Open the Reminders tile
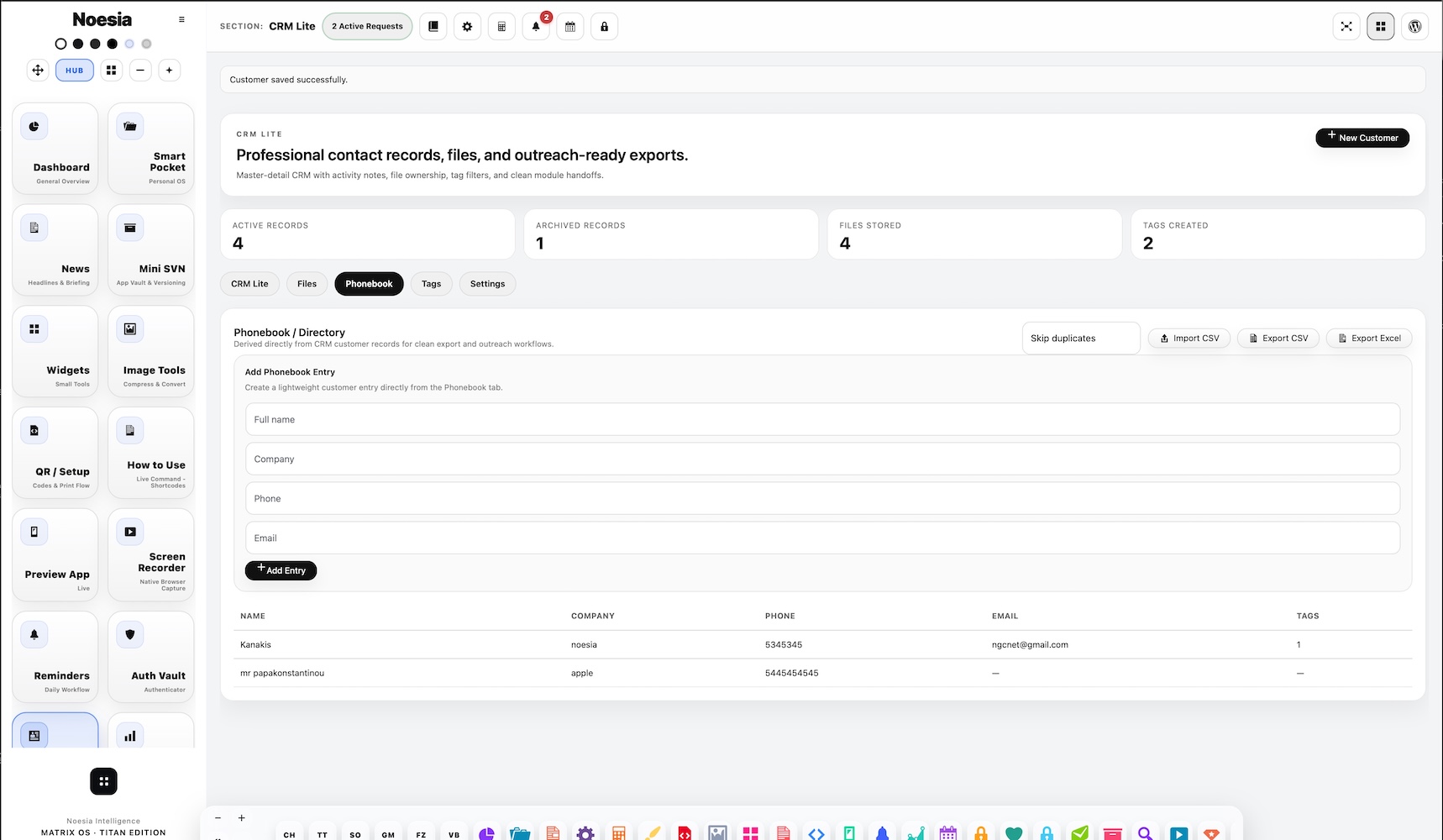Viewport: 1443px width, 840px height. click(x=55, y=657)
